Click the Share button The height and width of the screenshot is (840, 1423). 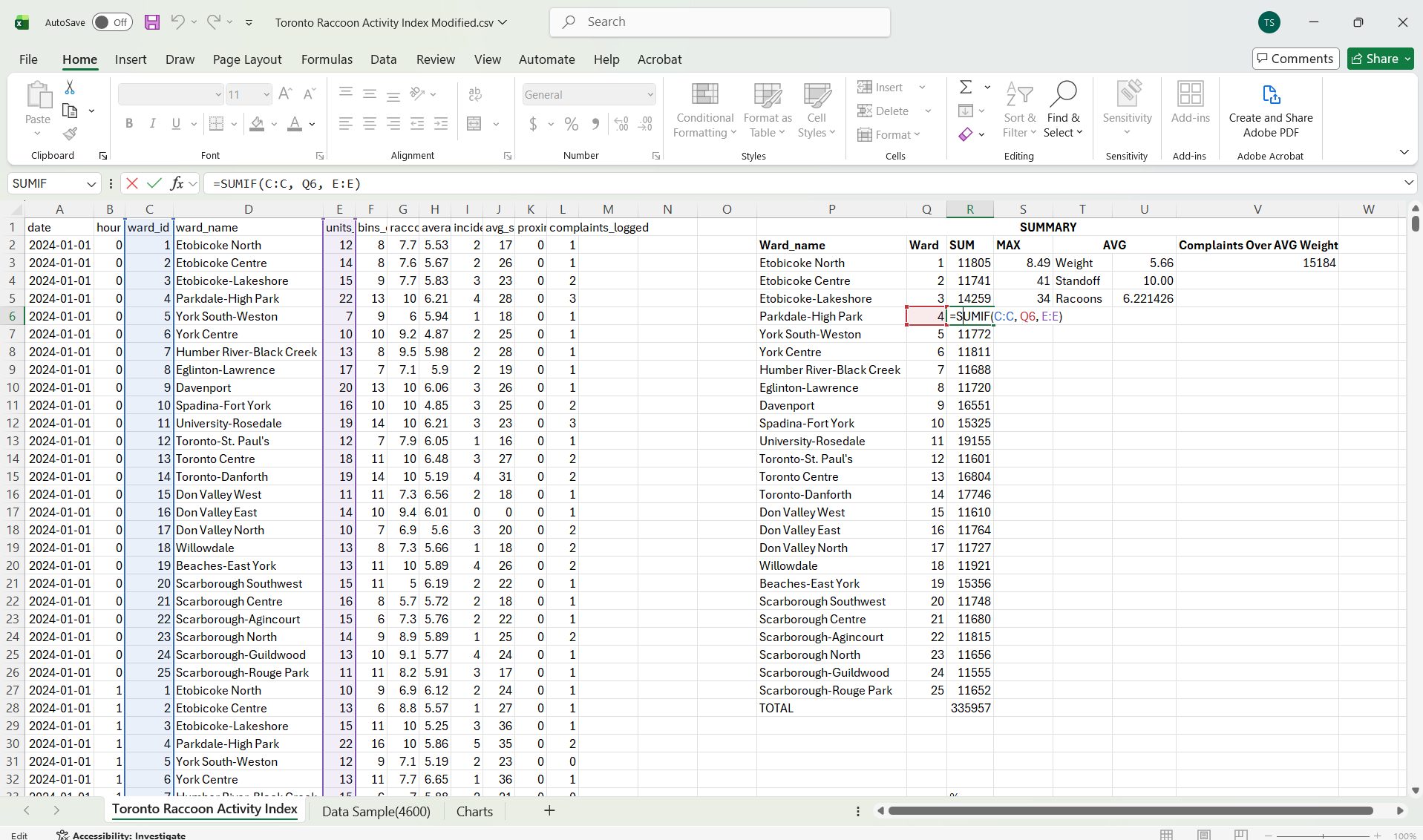pyautogui.click(x=1380, y=59)
